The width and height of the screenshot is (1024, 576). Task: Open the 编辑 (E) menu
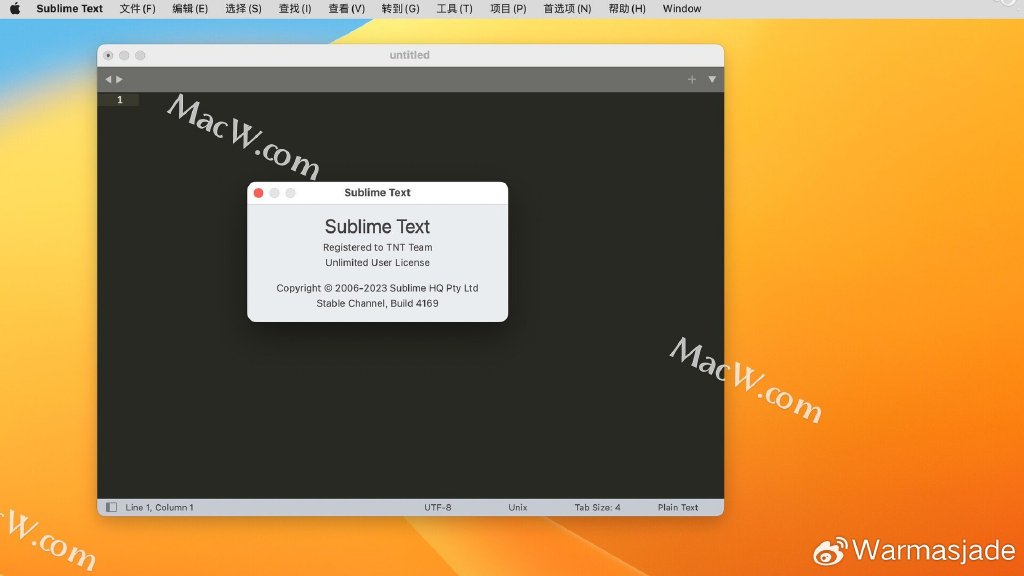(190, 8)
